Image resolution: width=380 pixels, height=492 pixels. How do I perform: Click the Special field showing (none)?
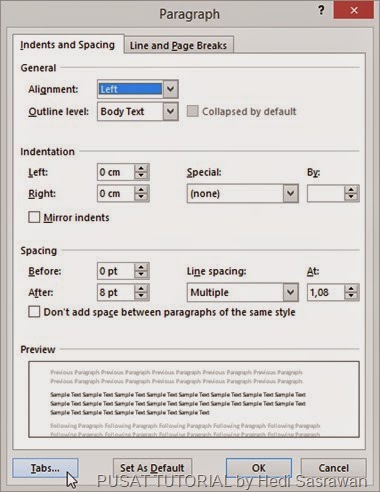coord(235,193)
